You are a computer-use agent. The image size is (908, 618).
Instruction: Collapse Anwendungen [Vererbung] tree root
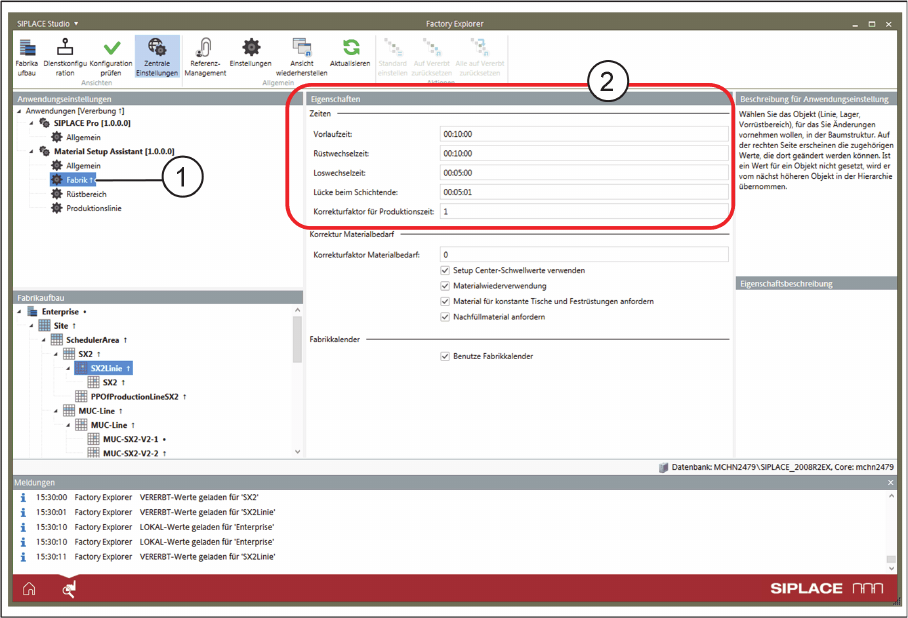coord(20,111)
